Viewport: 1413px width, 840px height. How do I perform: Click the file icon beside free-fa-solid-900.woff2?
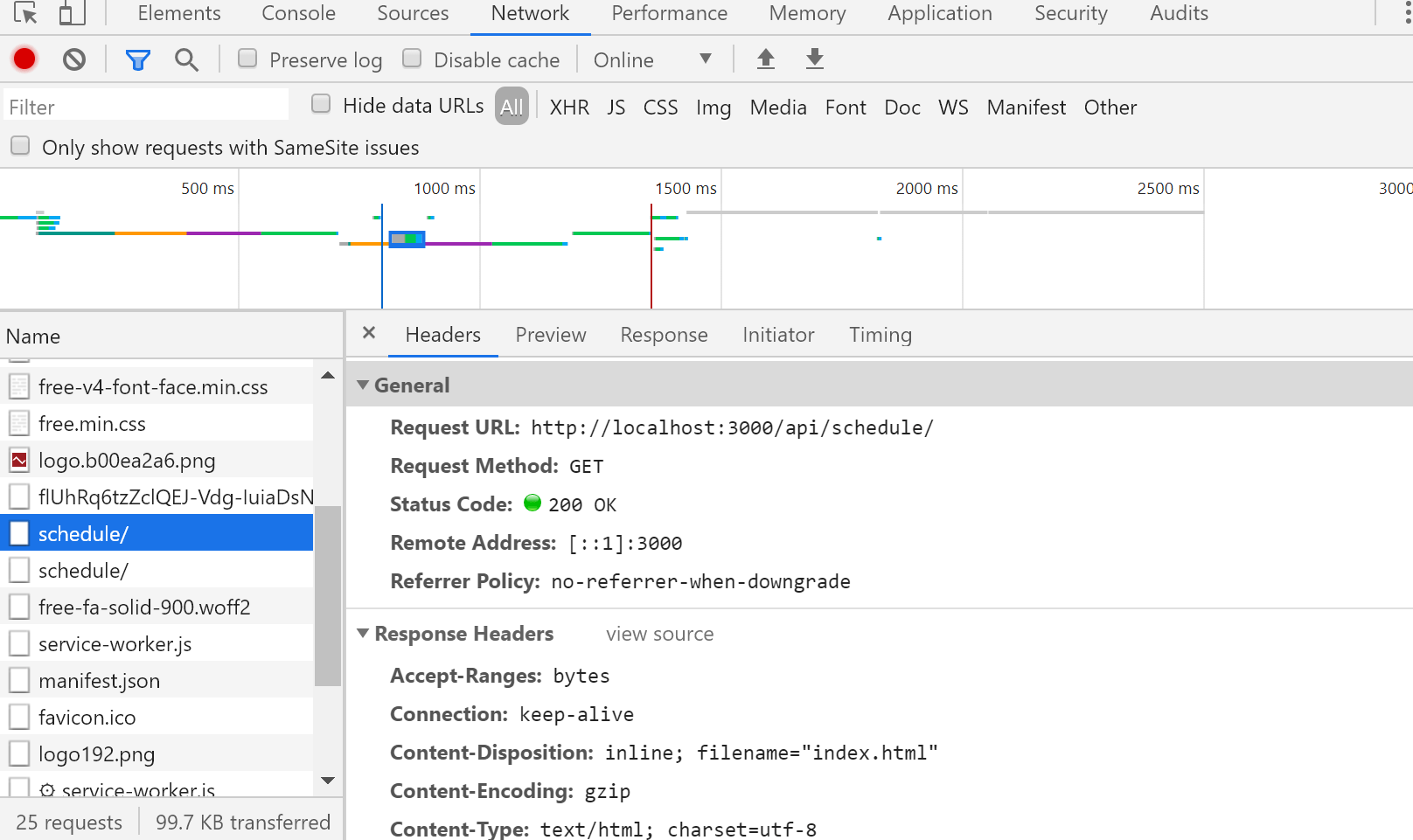19,607
